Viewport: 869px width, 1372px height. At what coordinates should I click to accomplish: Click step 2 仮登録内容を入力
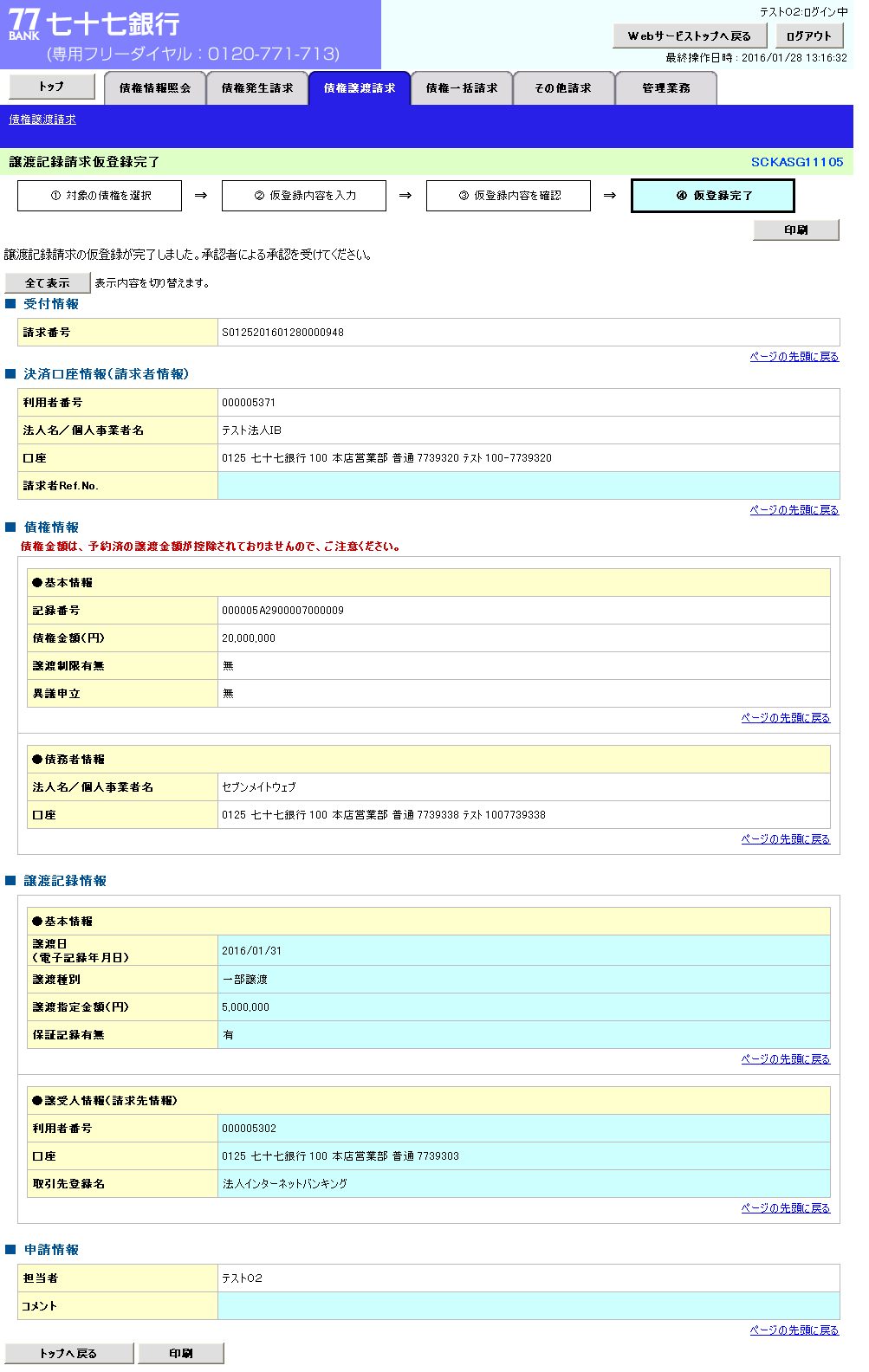304,196
